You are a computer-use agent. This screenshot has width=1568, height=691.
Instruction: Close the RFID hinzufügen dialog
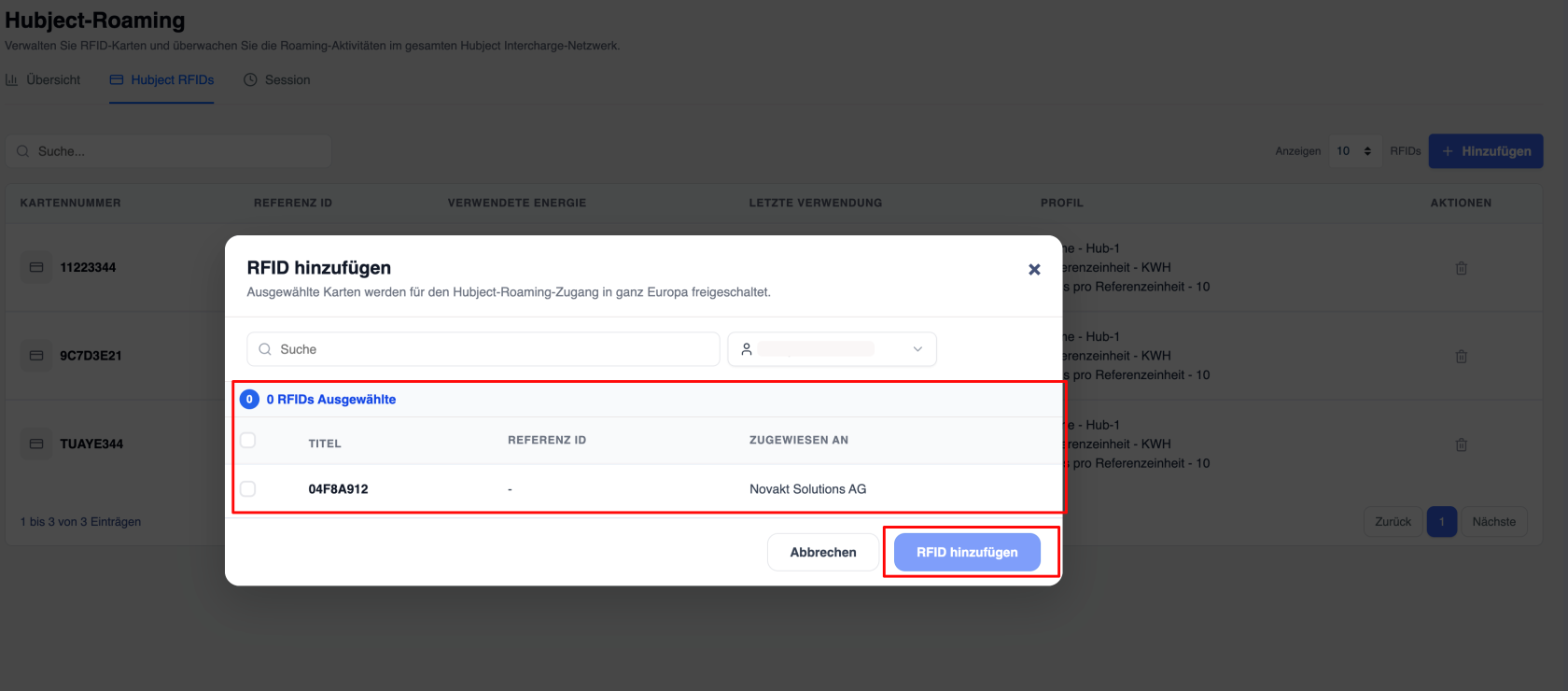click(1034, 269)
